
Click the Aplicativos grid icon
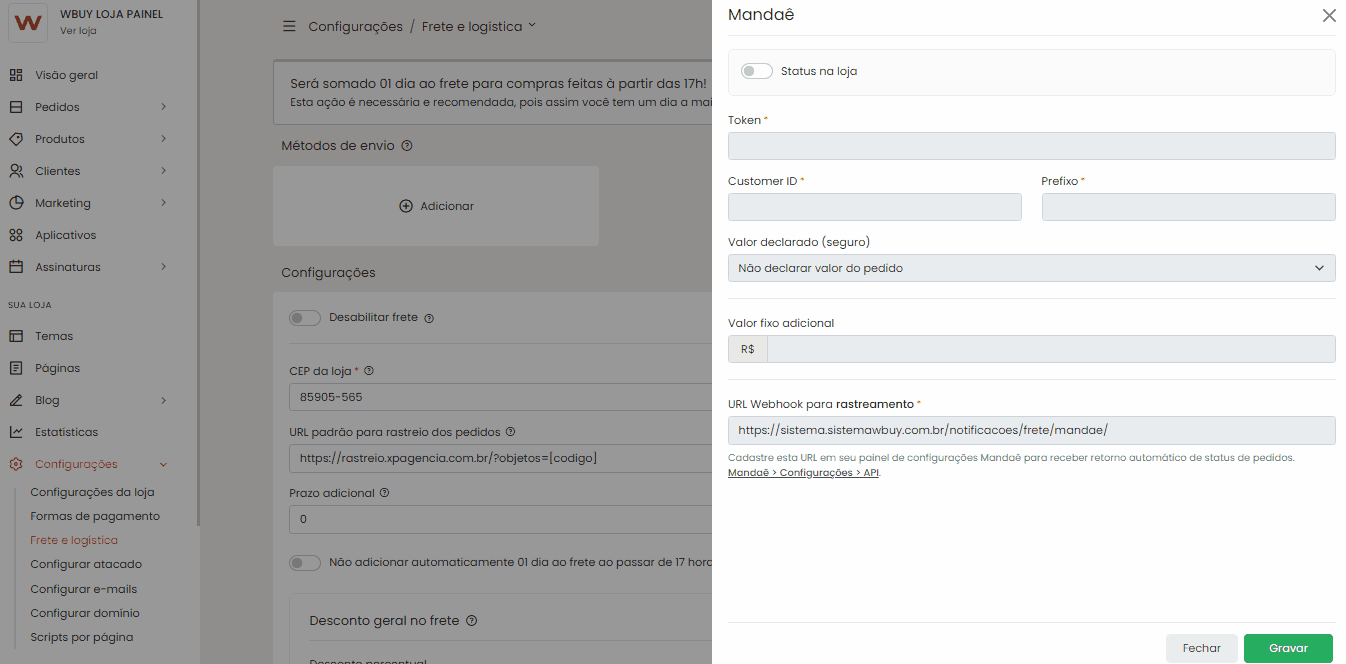pyautogui.click(x=16, y=235)
